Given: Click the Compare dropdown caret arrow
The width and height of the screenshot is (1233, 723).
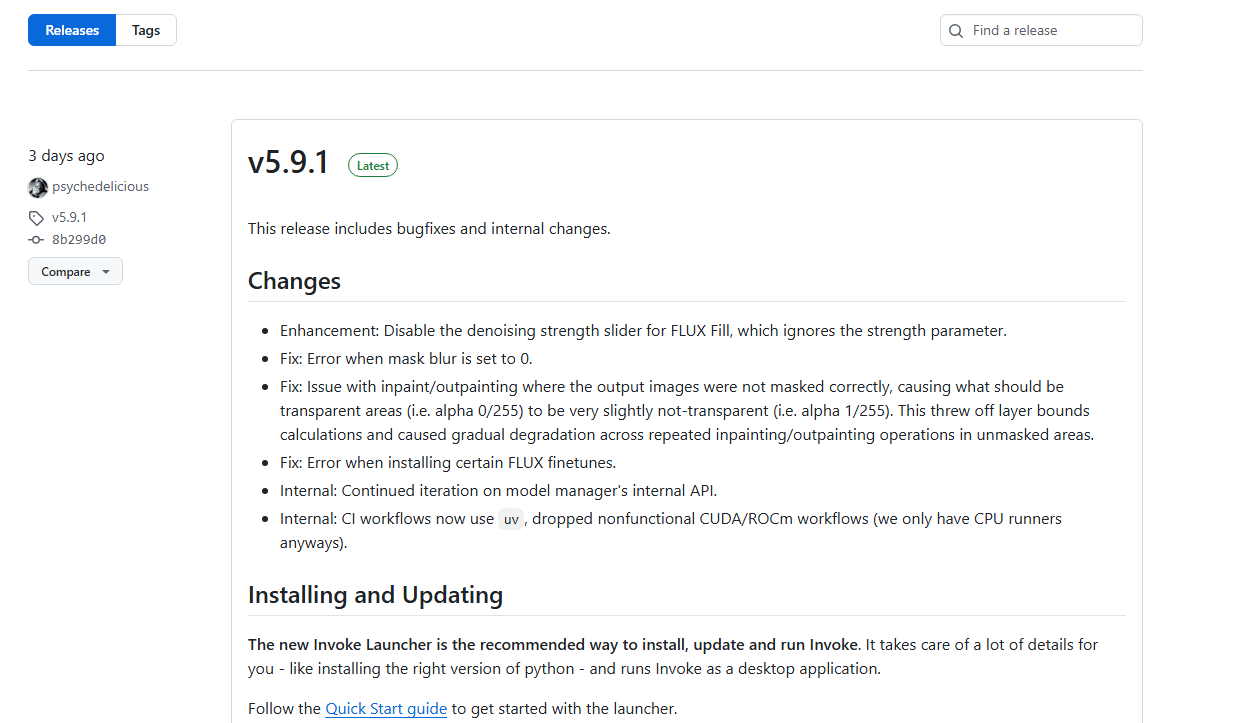Looking at the screenshot, I should [106, 272].
